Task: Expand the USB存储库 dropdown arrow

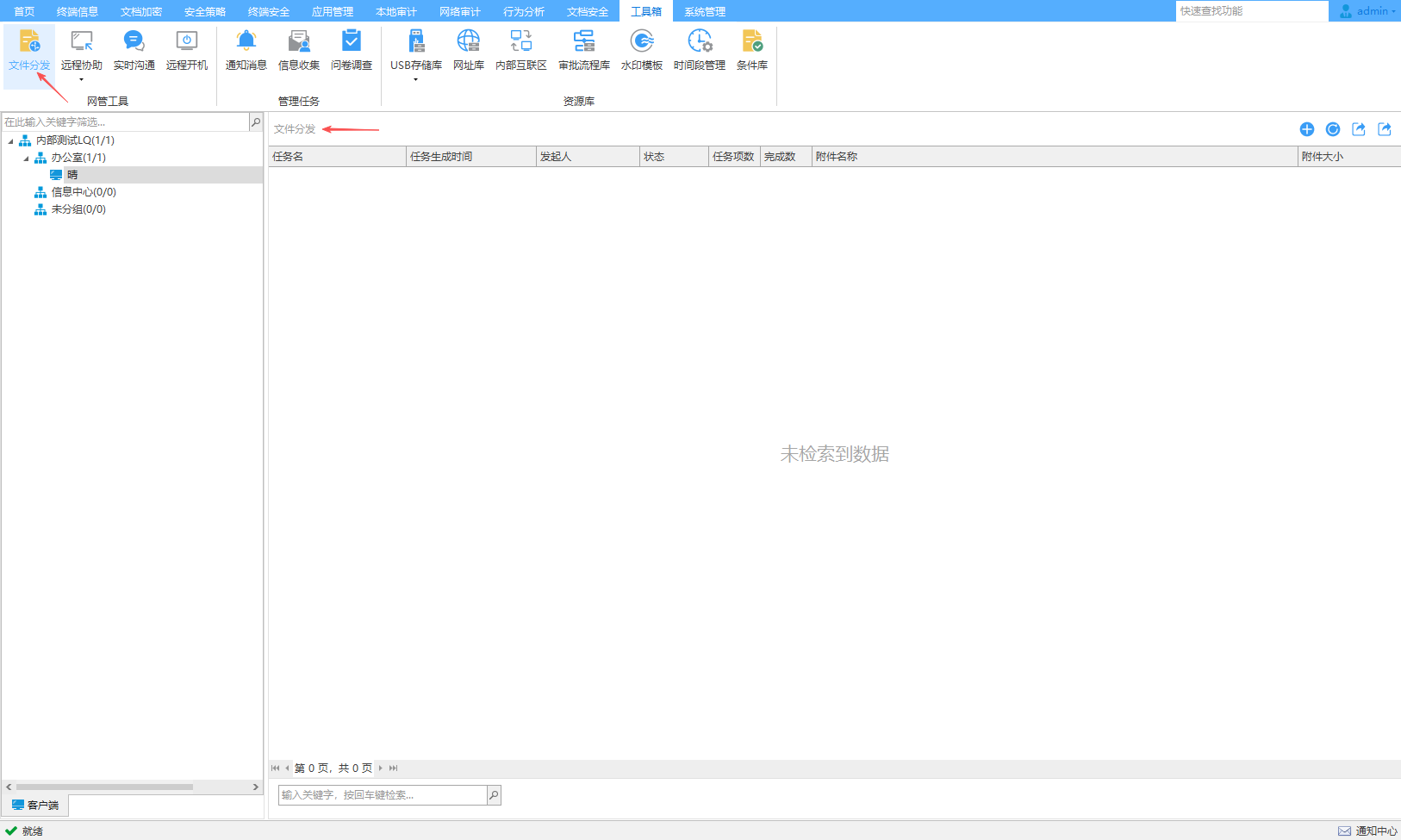Action: pos(415,80)
